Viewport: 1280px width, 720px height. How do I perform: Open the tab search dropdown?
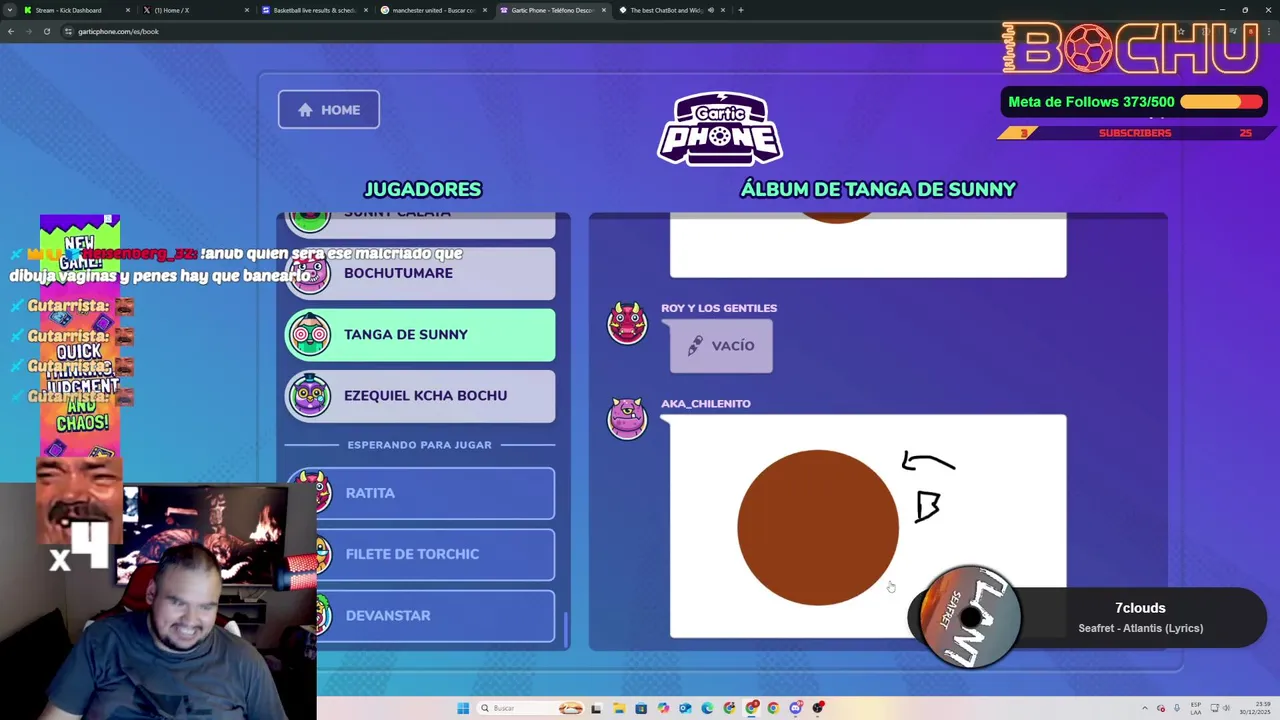click(10, 10)
